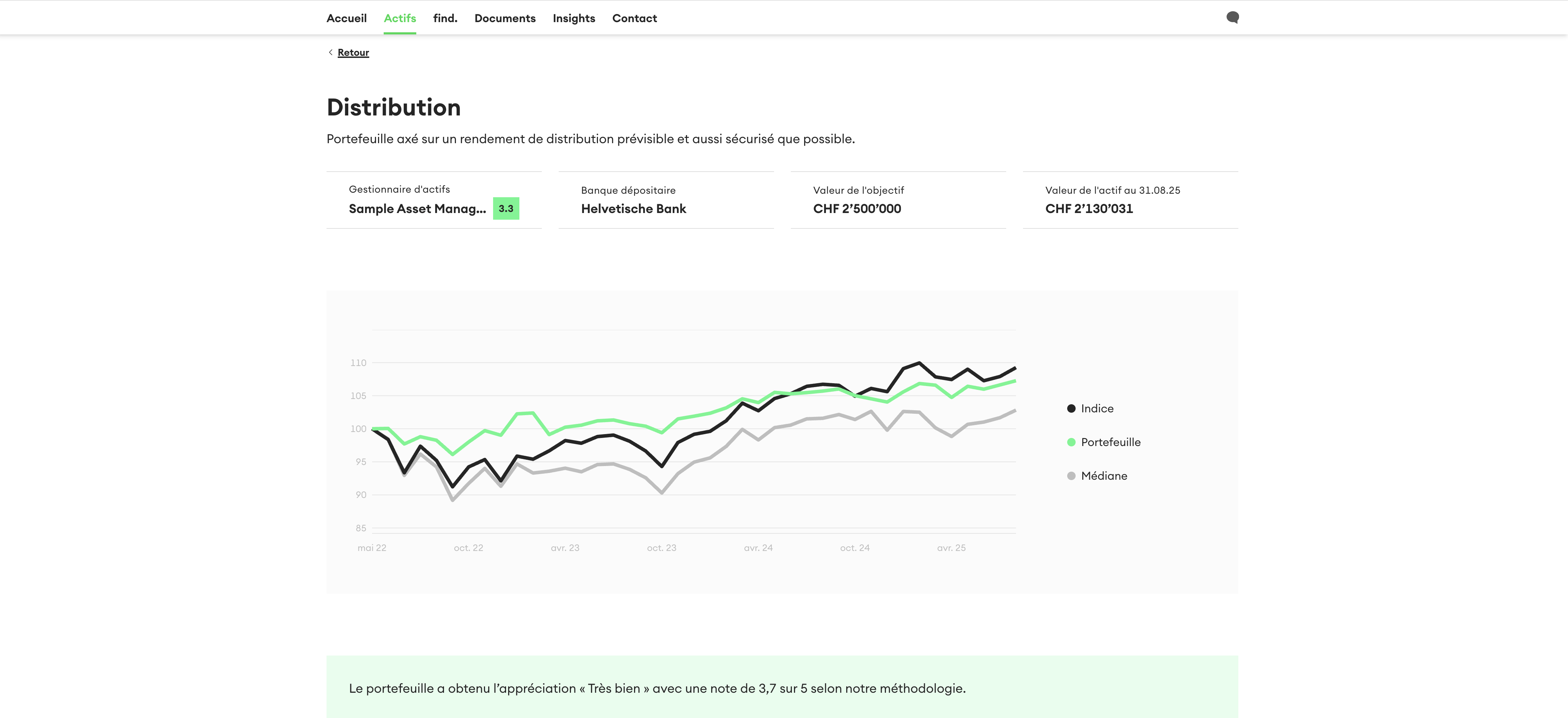
Task: Open the Contact page
Action: click(x=634, y=18)
